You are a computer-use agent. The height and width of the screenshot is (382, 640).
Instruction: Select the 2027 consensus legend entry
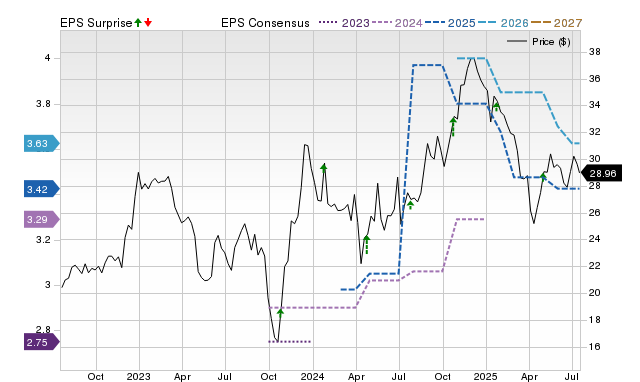(x=556, y=23)
